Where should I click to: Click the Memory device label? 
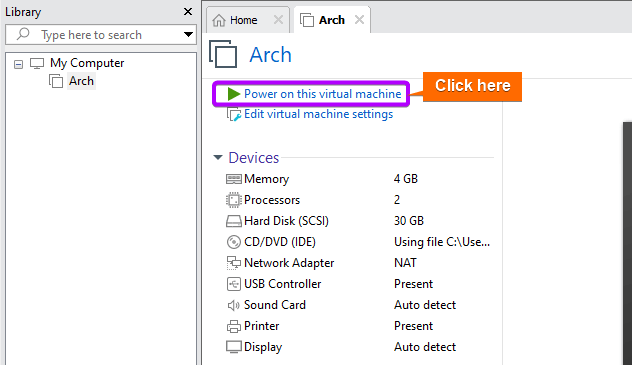pyautogui.click(x=266, y=179)
